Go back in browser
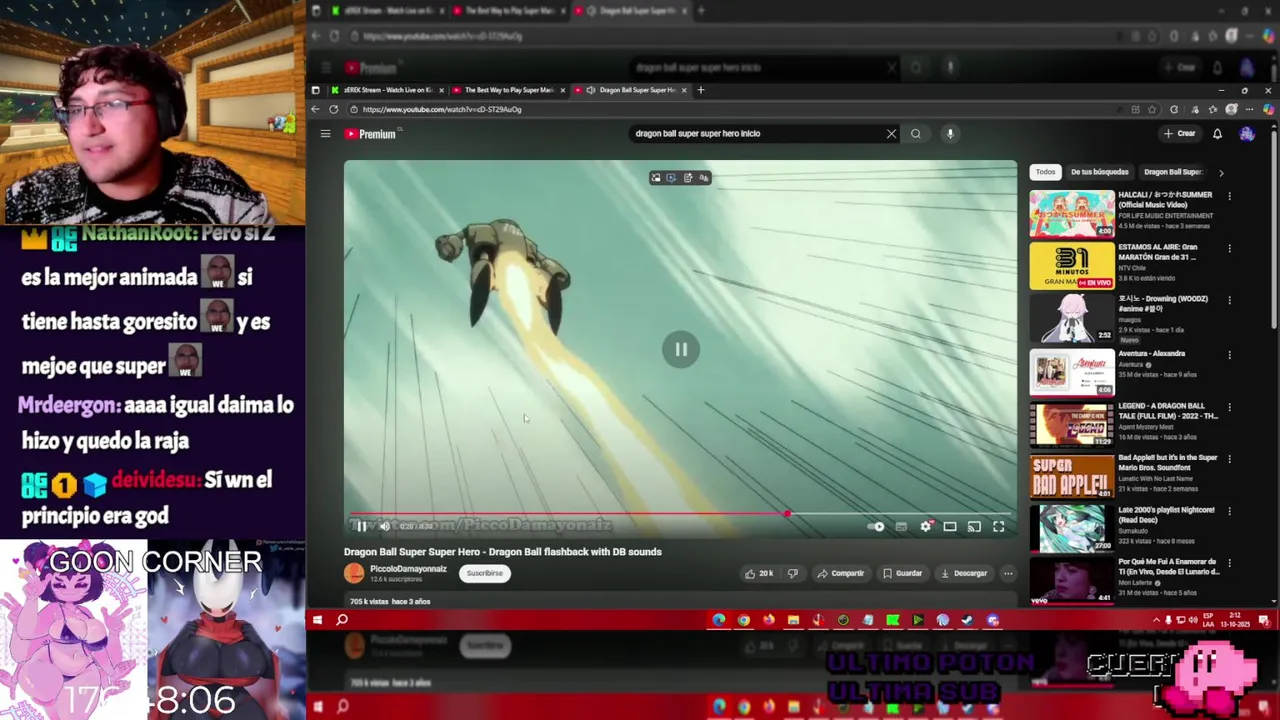Viewport: 1280px width, 720px height. [x=316, y=110]
